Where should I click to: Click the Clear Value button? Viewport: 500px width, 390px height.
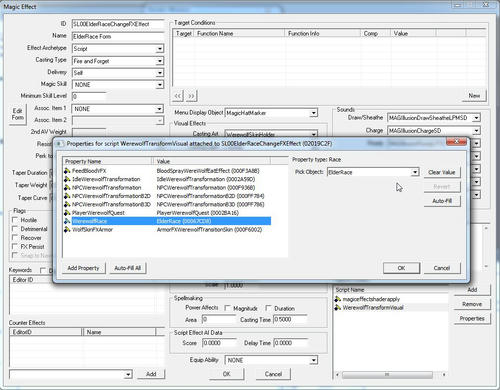pyautogui.click(x=442, y=172)
